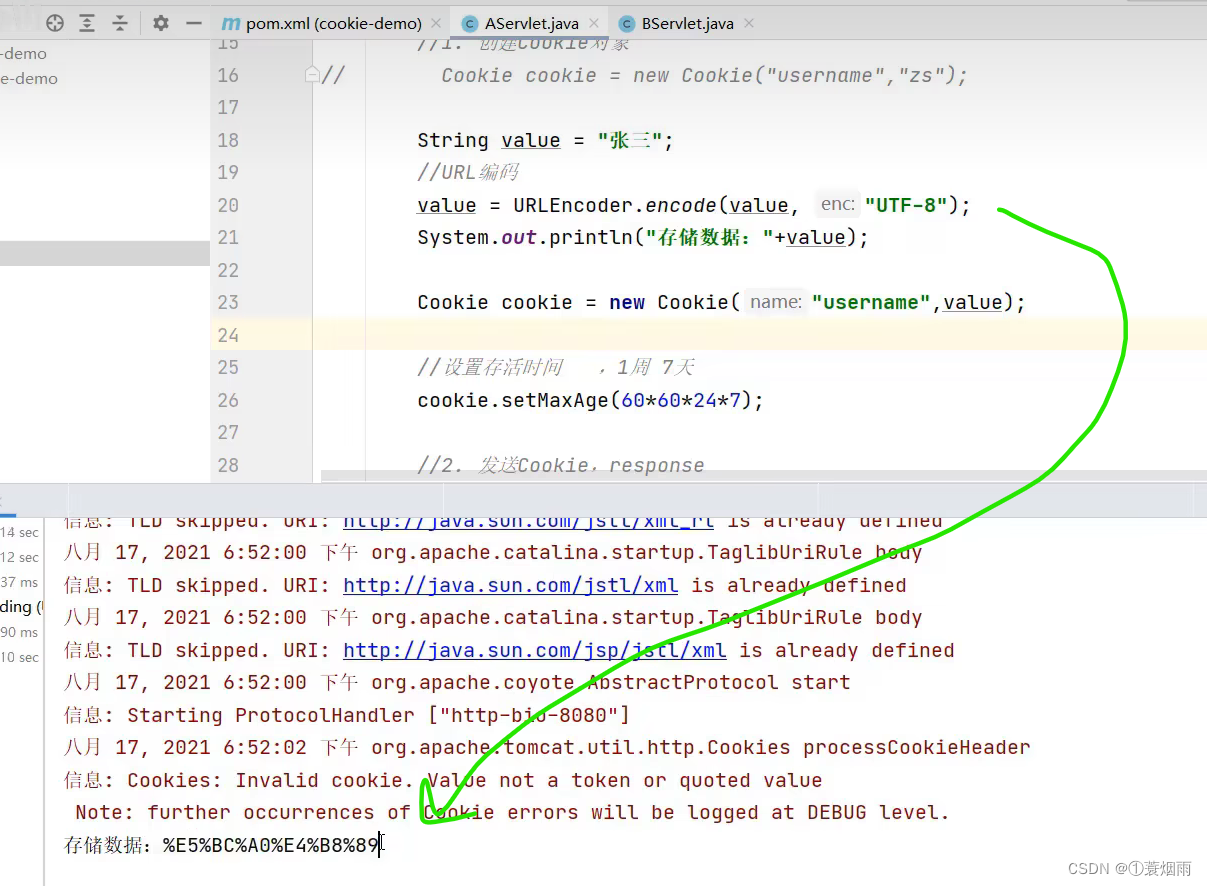The width and height of the screenshot is (1207, 886).
Task: Click the class icon on BServlet.java tab
Action: click(x=626, y=23)
